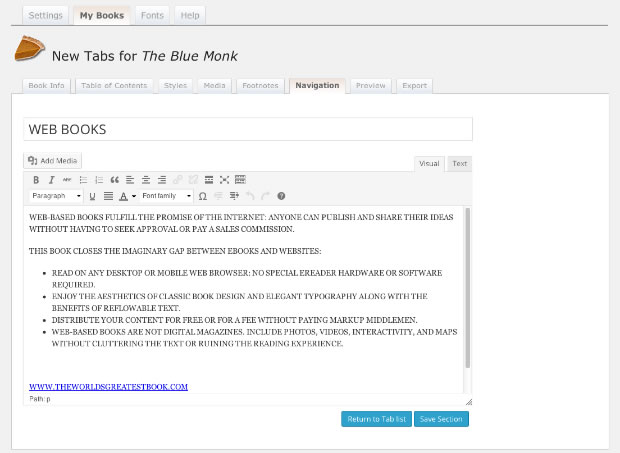Click the WEB BOOKS title input field

tap(247, 130)
